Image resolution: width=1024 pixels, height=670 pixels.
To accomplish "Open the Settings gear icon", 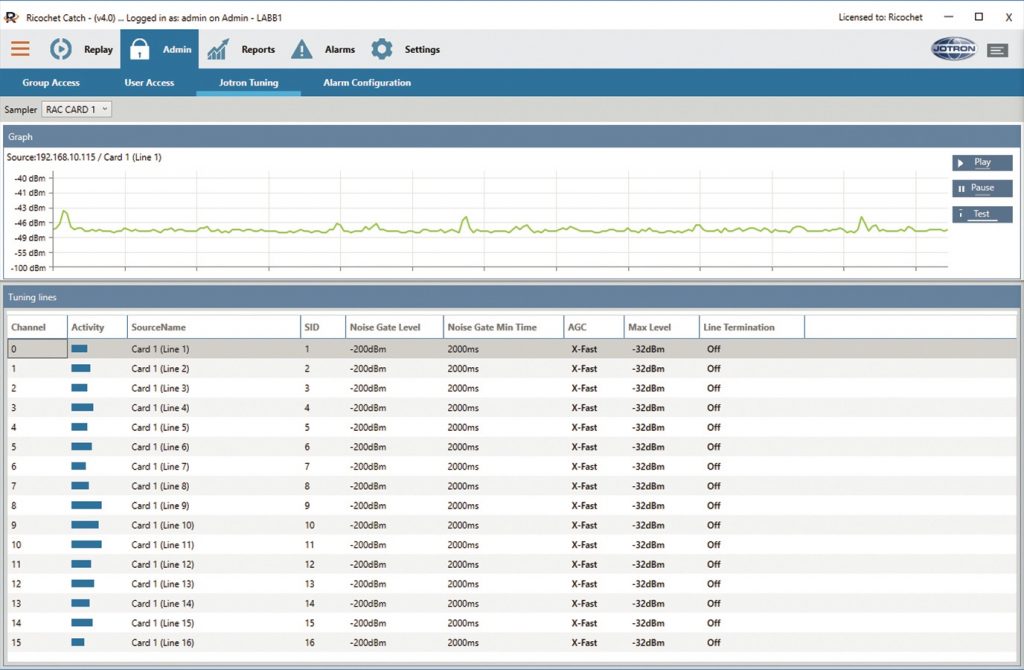I will point(382,49).
